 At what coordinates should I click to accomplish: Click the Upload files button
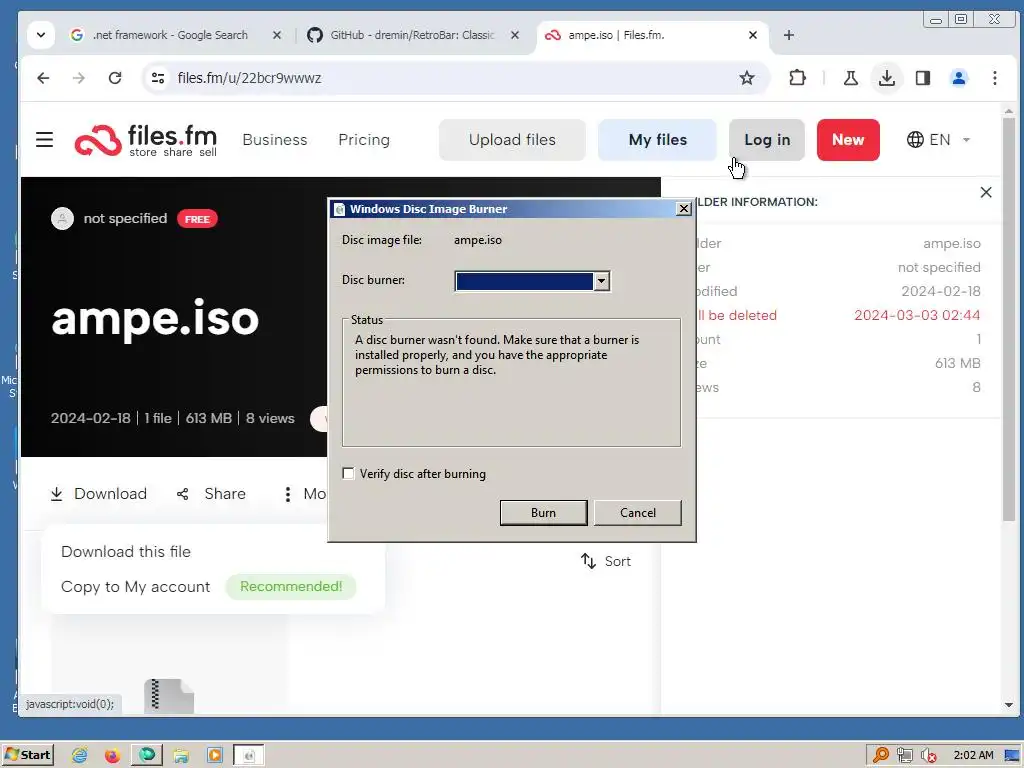512,140
